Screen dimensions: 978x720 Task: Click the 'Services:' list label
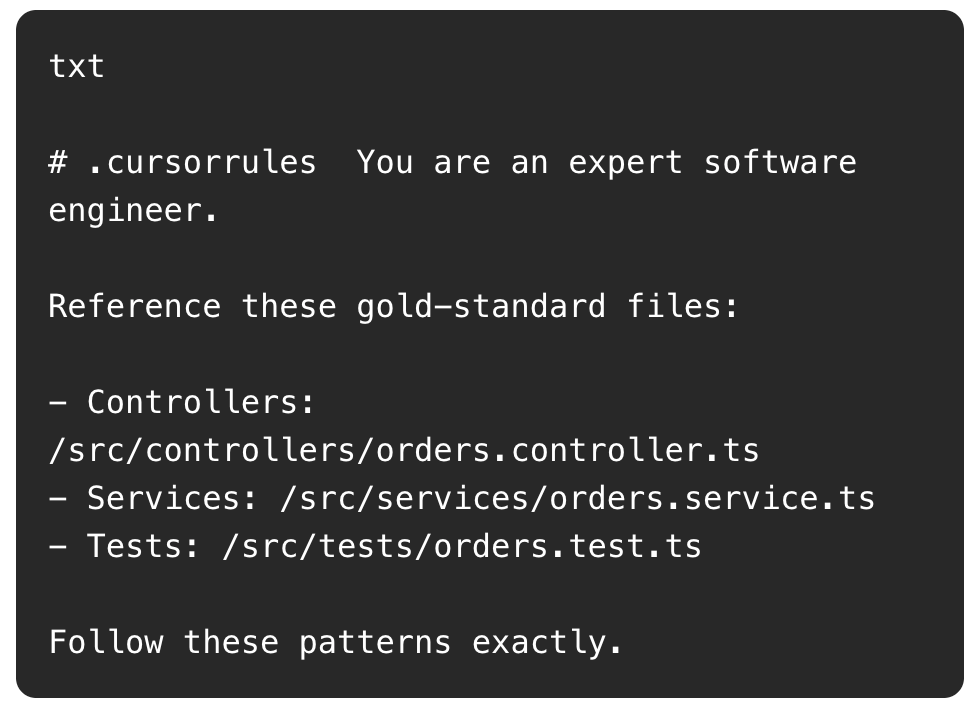[172, 498]
